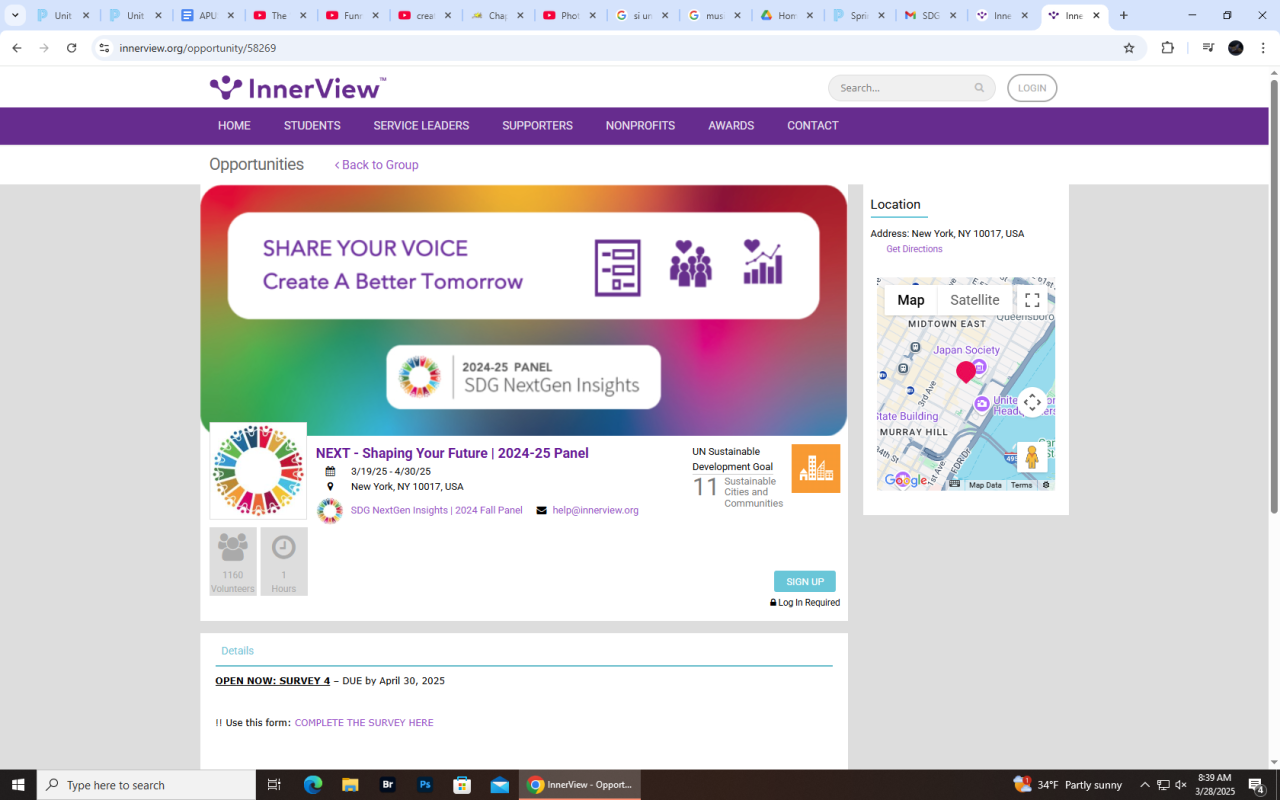Viewport: 1280px width, 800px height.
Task: Follow the Back to Group link
Action: [376, 165]
